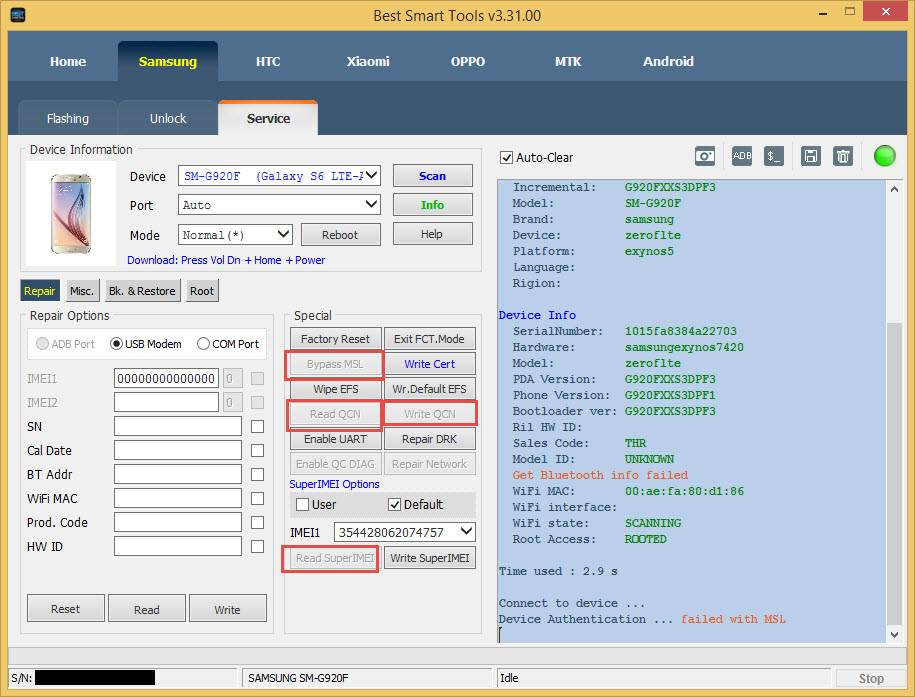Click Wr.Default EFS
Image resolution: width=915 pixels, height=697 pixels.
pos(429,389)
